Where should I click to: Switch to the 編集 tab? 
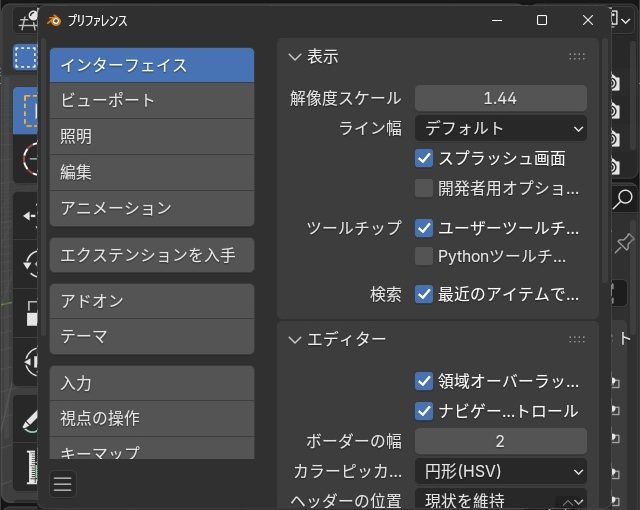(x=152, y=173)
